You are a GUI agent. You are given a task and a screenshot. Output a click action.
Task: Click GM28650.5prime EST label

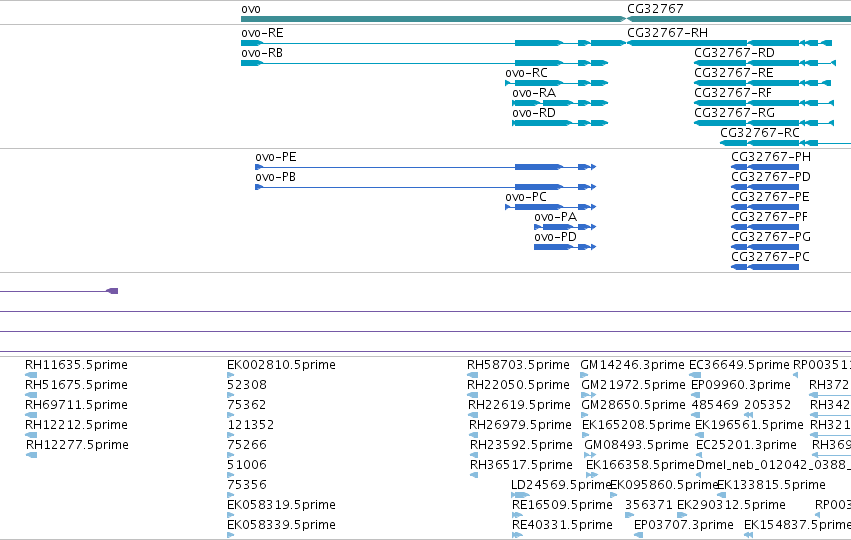(633, 405)
